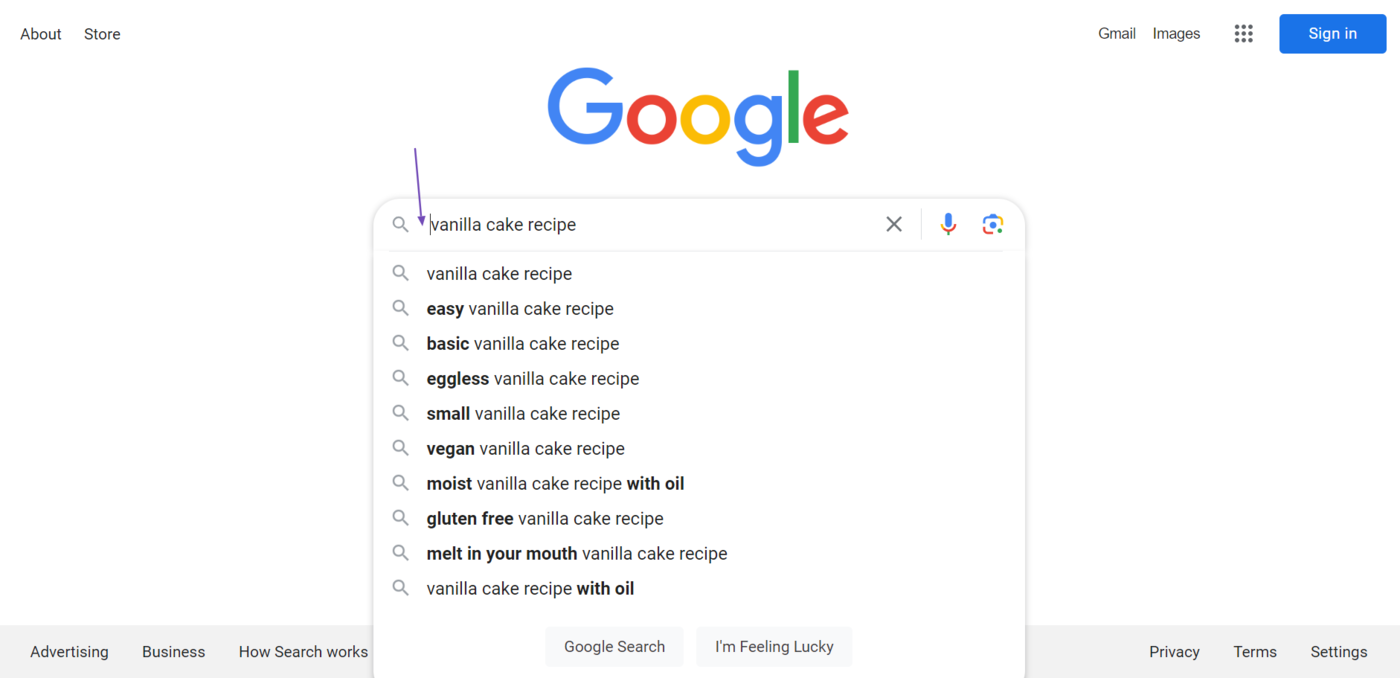Open the Privacy page link

(x=1174, y=651)
